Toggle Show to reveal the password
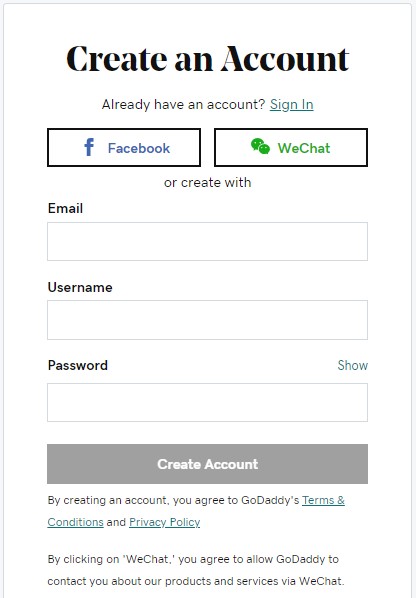 pos(353,365)
